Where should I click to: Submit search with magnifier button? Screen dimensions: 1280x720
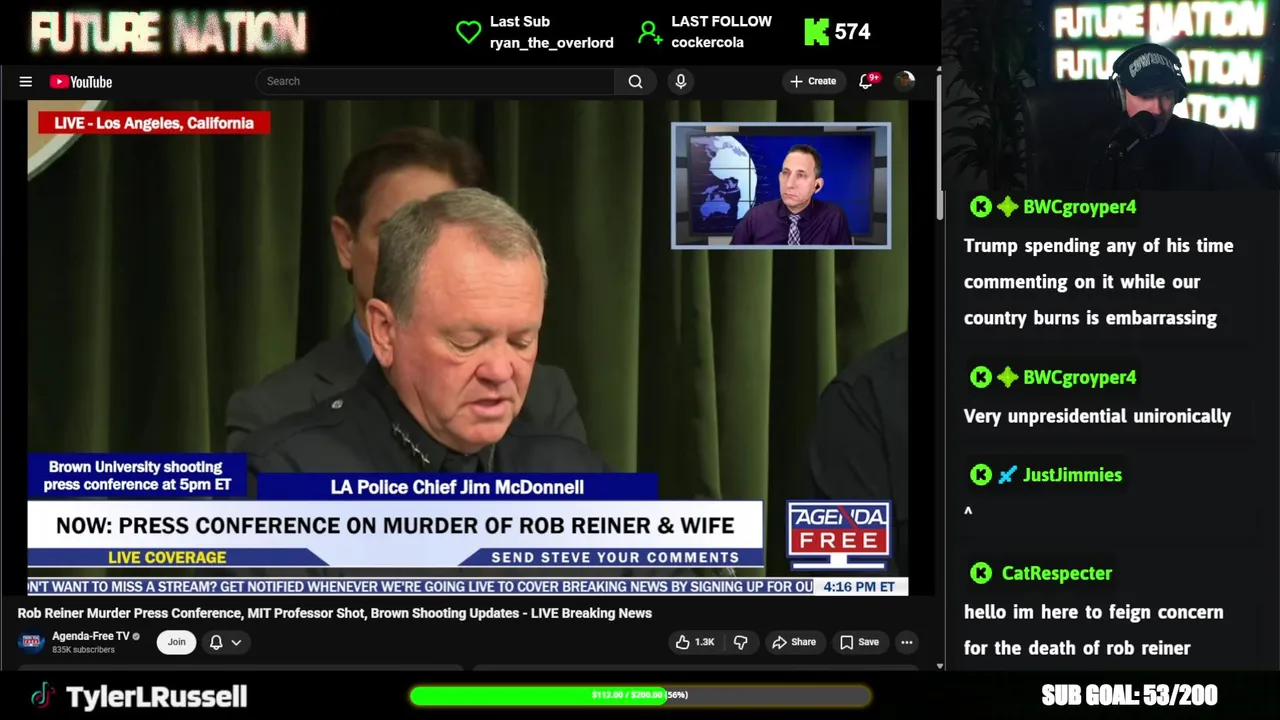coord(635,81)
